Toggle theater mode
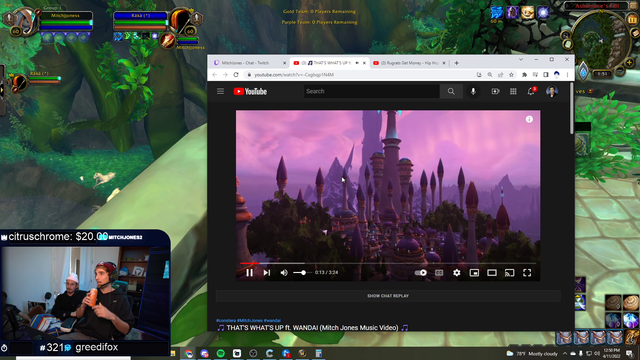This screenshot has width=640, height=360. 492,273
